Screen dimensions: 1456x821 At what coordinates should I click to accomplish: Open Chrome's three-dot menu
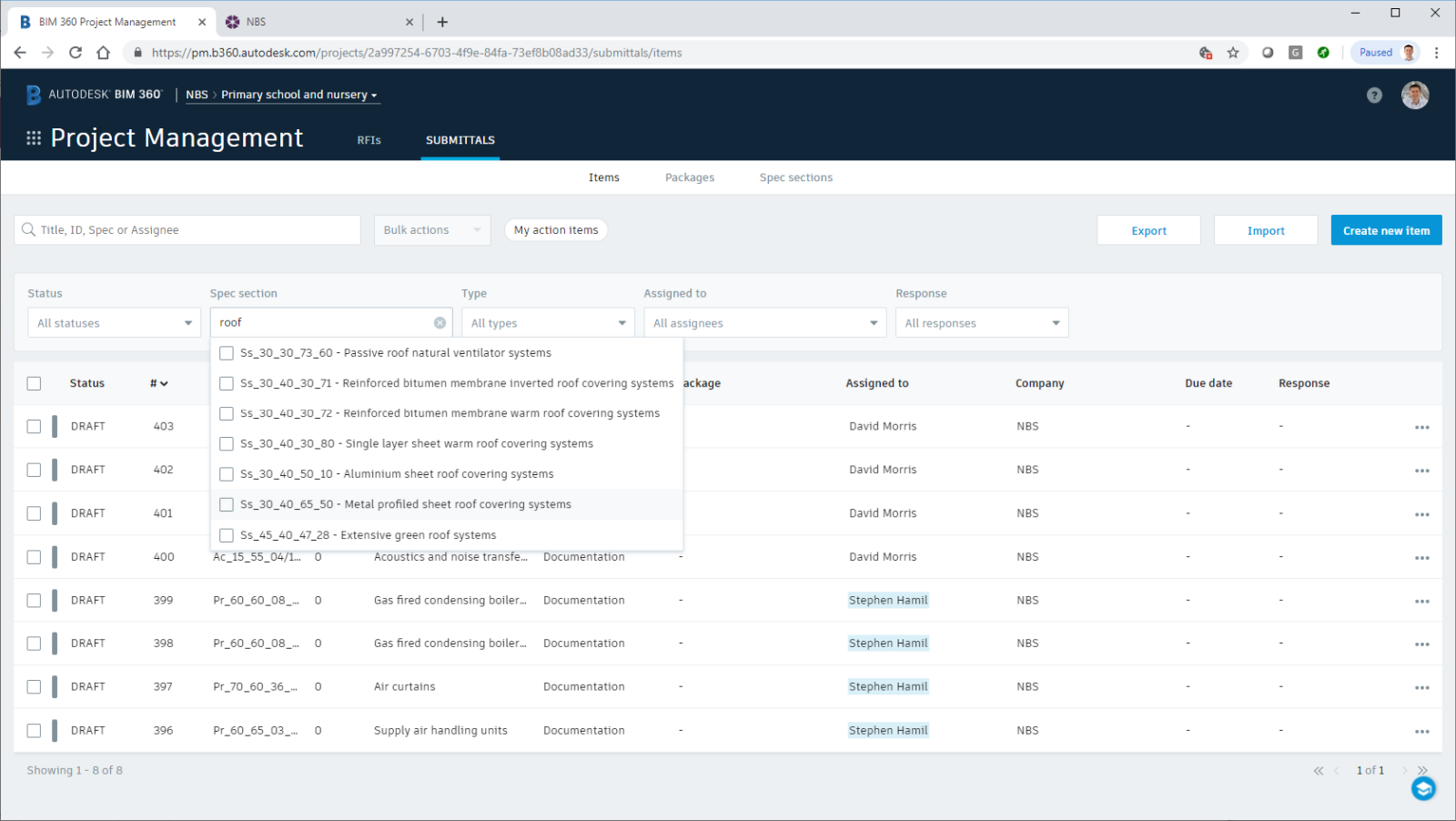coord(1437,53)
